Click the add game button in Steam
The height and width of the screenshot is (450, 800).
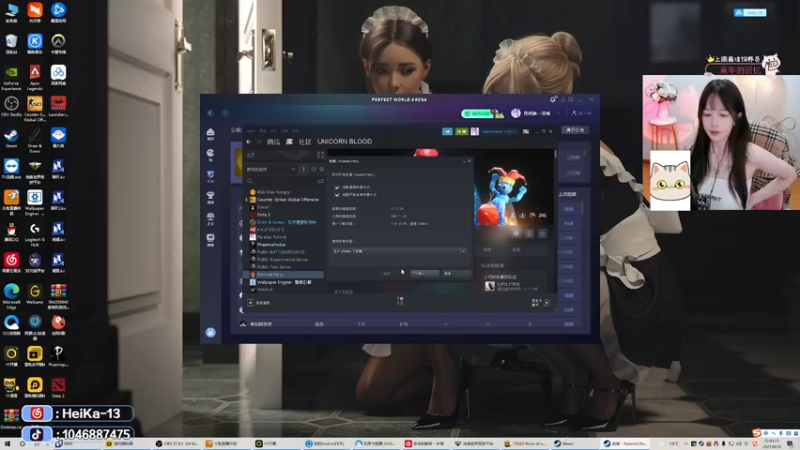pos(259,303)
